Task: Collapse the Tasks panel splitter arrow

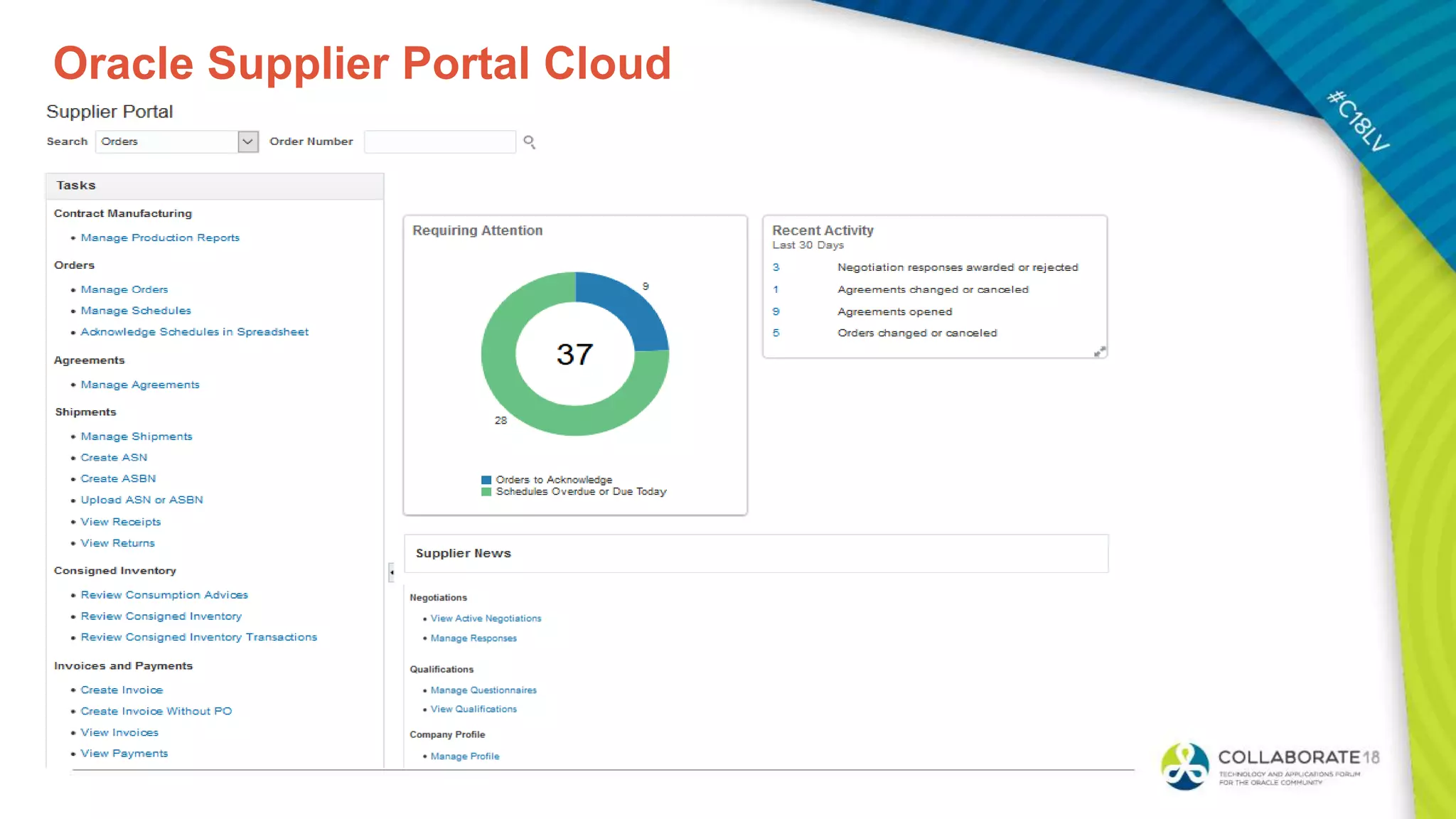Action: point(391,572)
